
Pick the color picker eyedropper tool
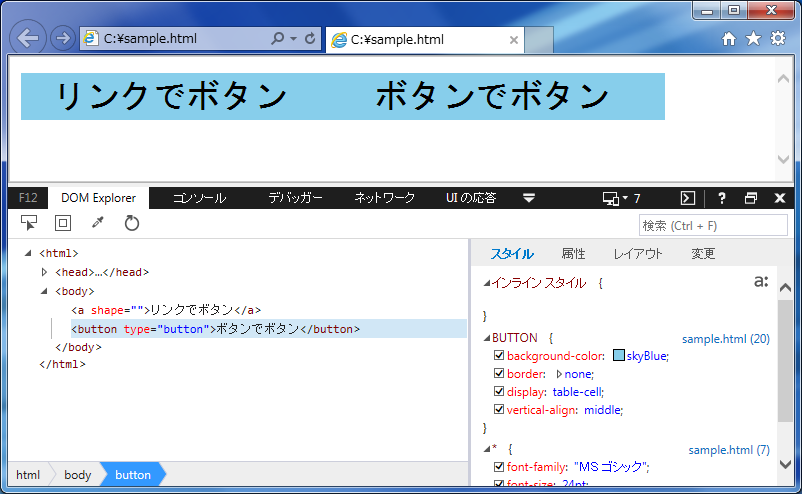[x=97, y=223]
